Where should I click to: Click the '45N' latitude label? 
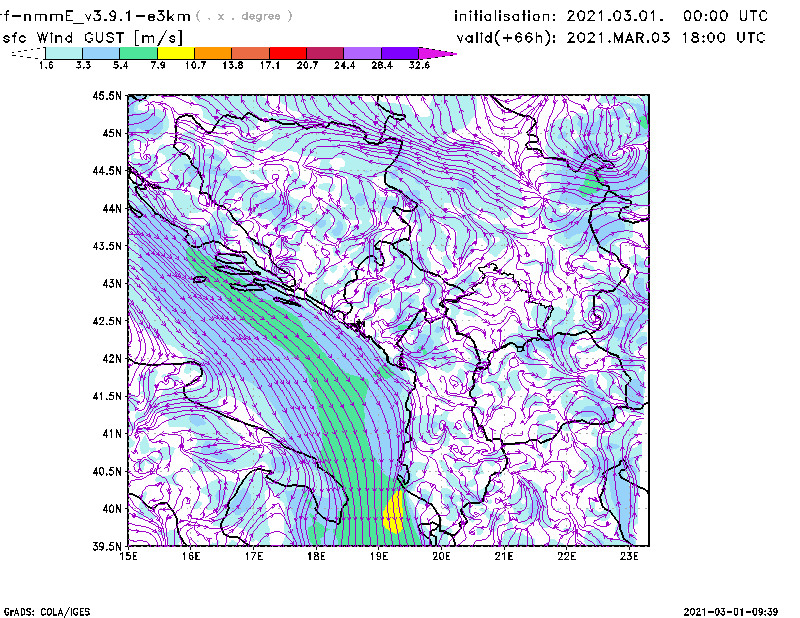click(112, 133)
